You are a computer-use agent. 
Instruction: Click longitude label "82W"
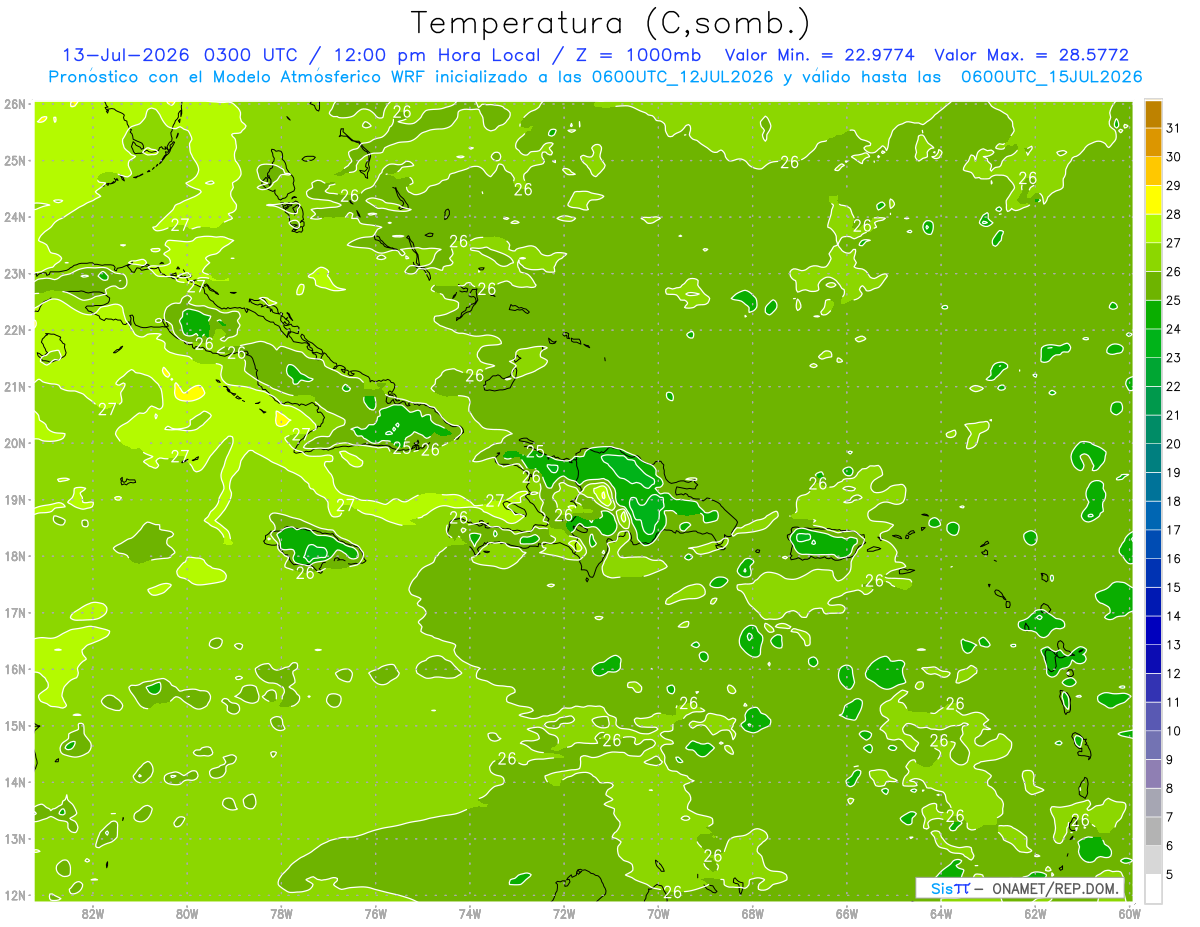(93, 913)
